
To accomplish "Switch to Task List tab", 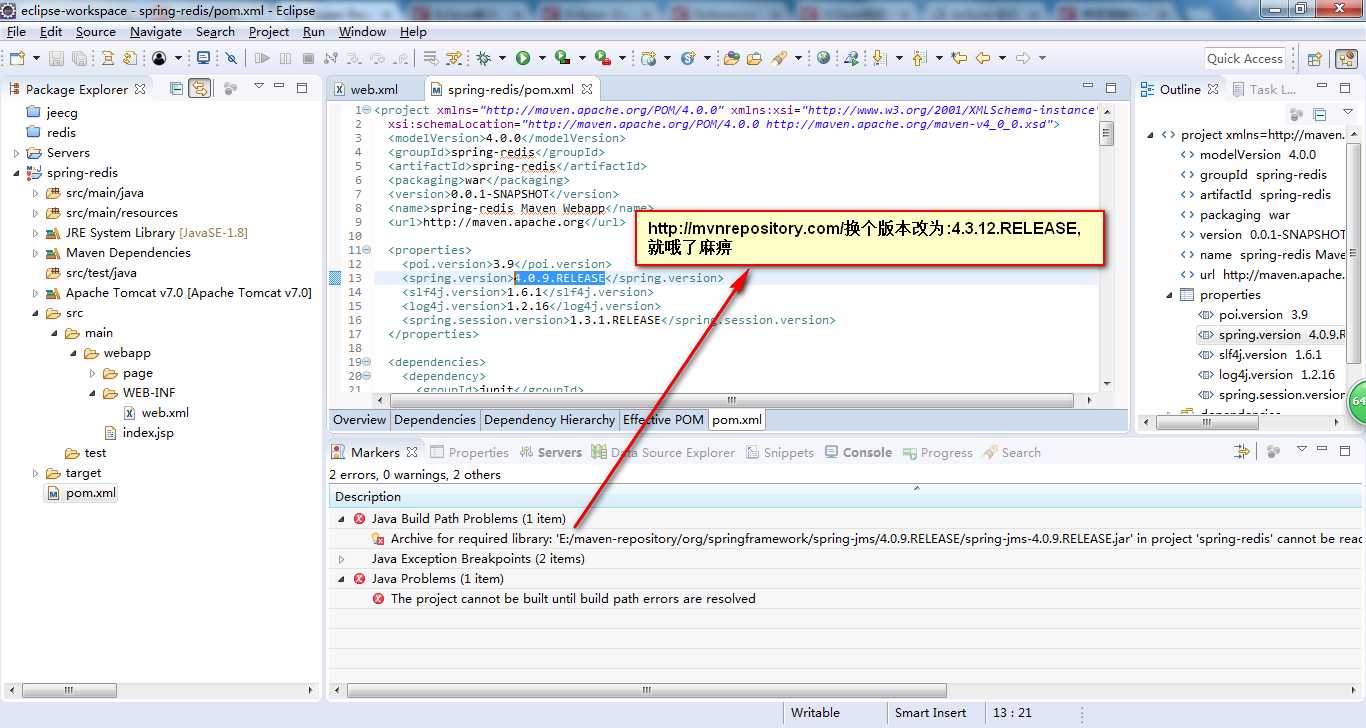I will pyautogui.click(x=1263, y=89).
